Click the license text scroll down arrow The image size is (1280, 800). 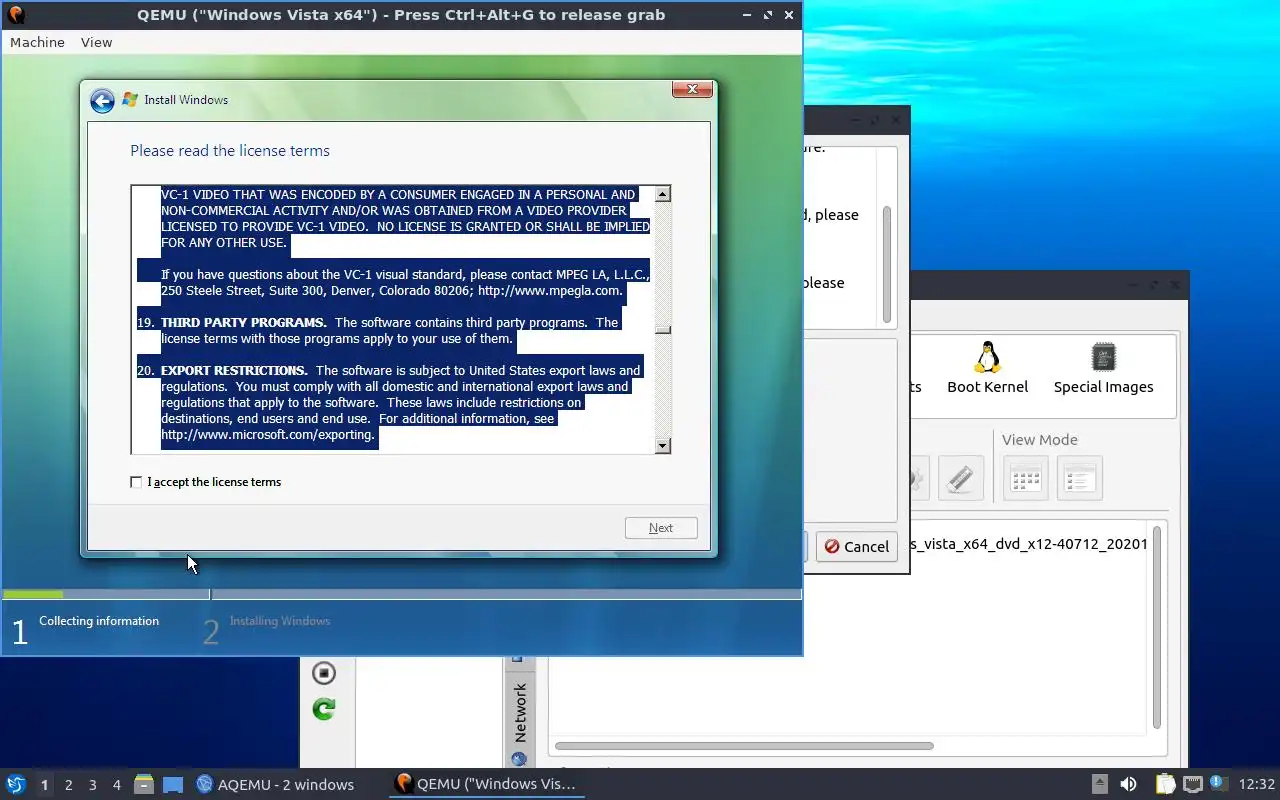662,445
